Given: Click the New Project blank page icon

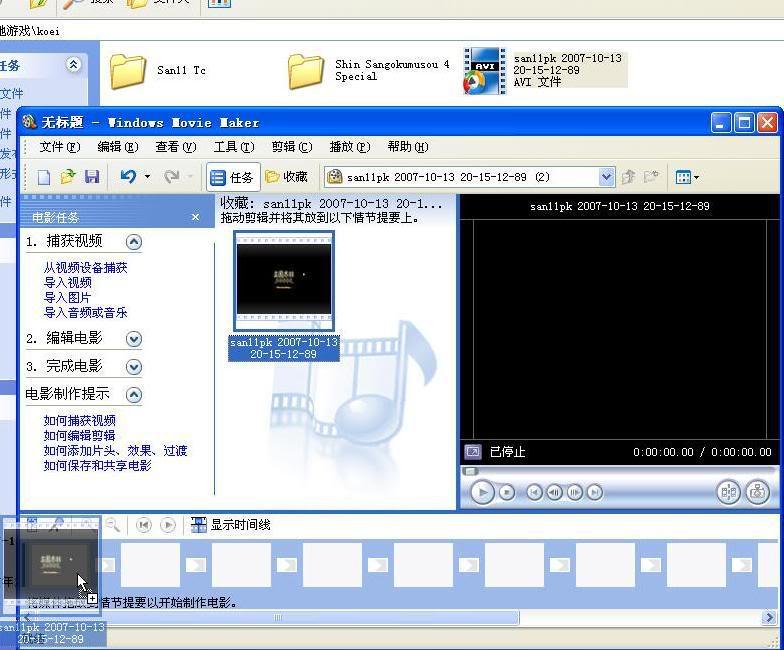Looking at the screenshot, I should (44, 177).
